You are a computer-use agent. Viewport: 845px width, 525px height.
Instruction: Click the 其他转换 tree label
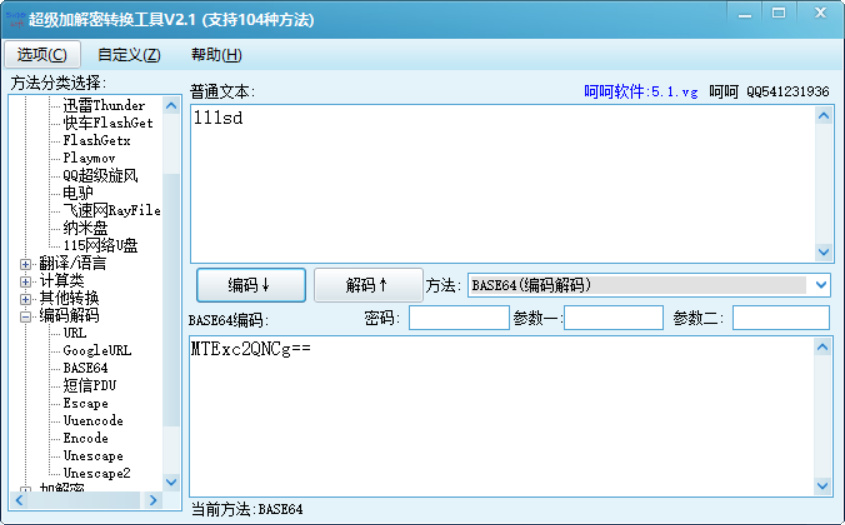click(x=69, y=298)
